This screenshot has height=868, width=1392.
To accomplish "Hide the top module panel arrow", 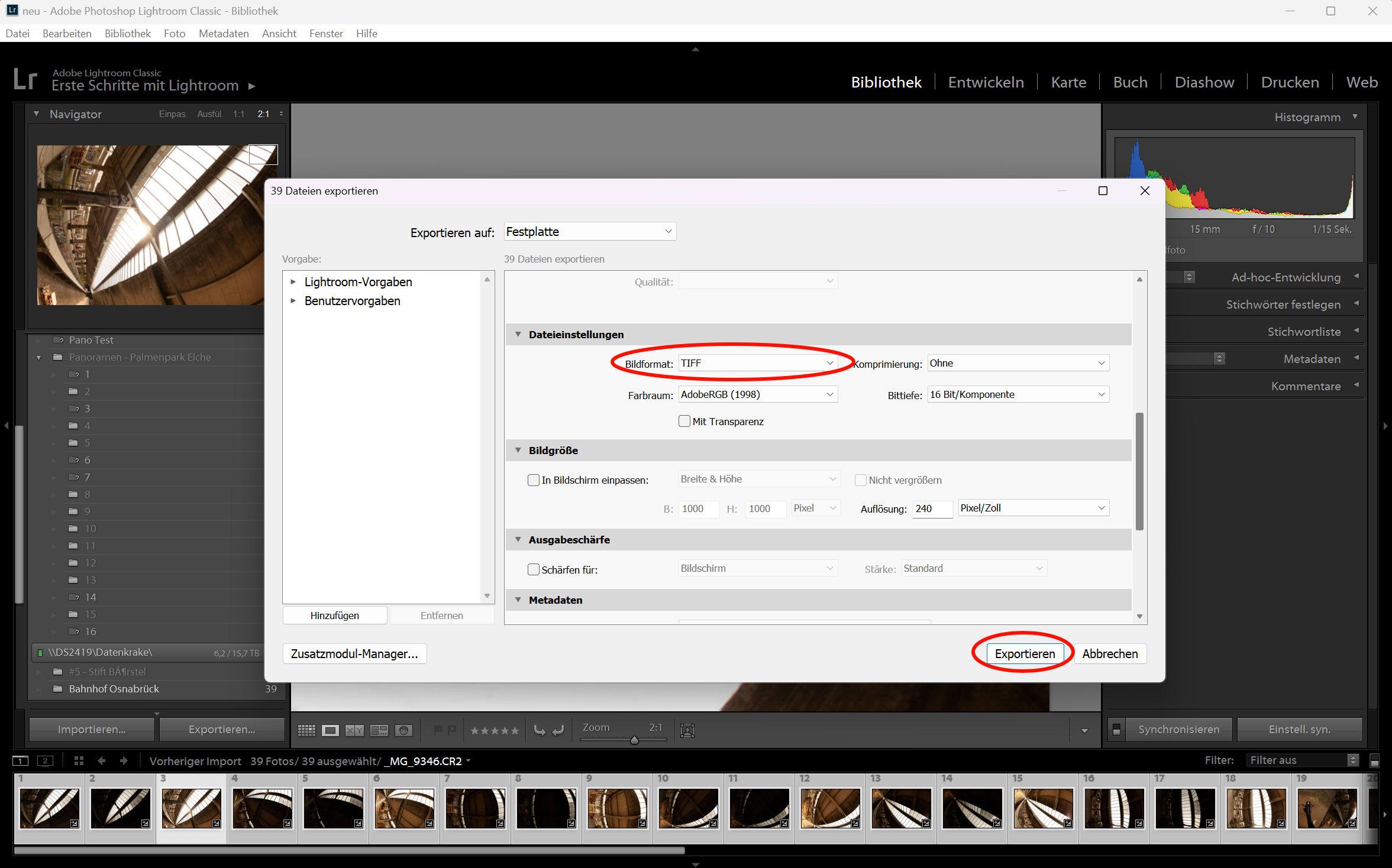I will 696,49.
